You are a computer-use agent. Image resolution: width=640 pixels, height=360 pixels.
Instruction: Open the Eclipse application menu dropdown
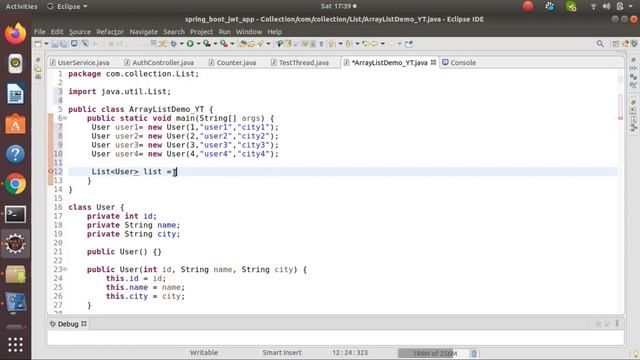[67, 6]
